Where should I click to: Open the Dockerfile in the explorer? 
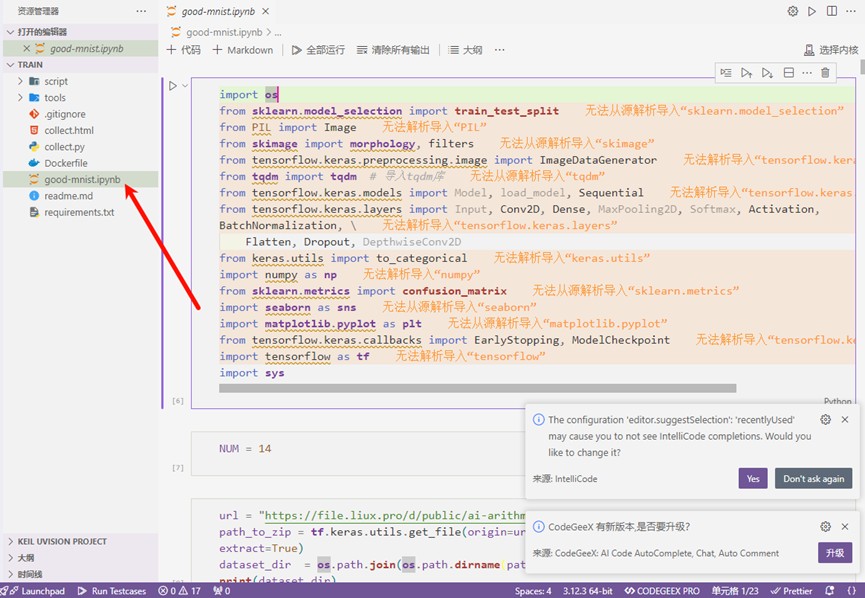(x=81, y=163)
